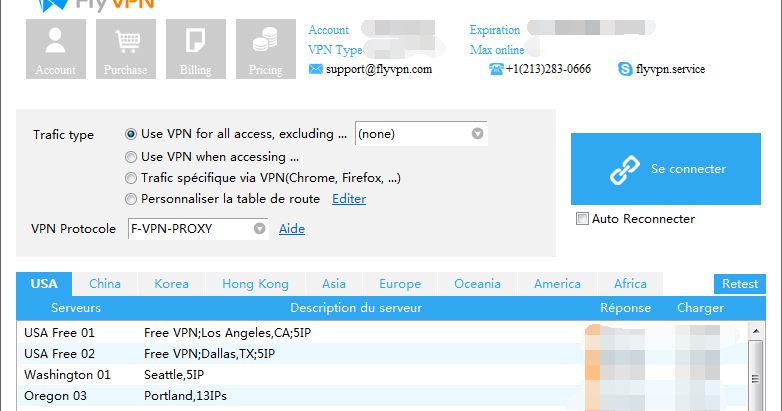
Task: Enable the Auto Reconnecter checkbox
Action: [x=582, y=218]
